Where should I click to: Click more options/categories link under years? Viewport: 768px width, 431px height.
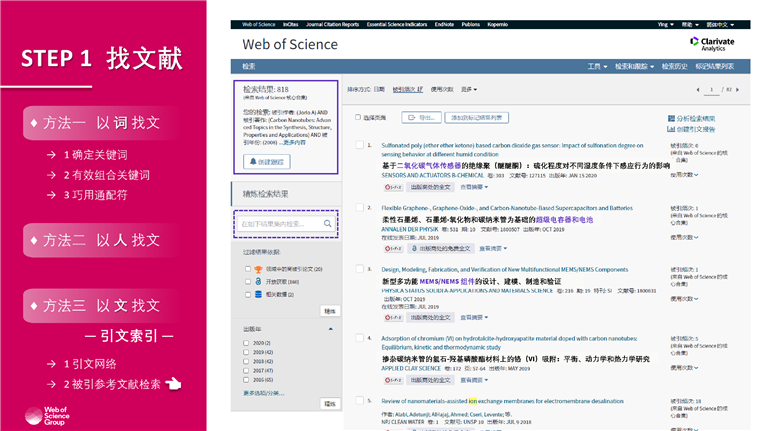[x=264, y=393]
